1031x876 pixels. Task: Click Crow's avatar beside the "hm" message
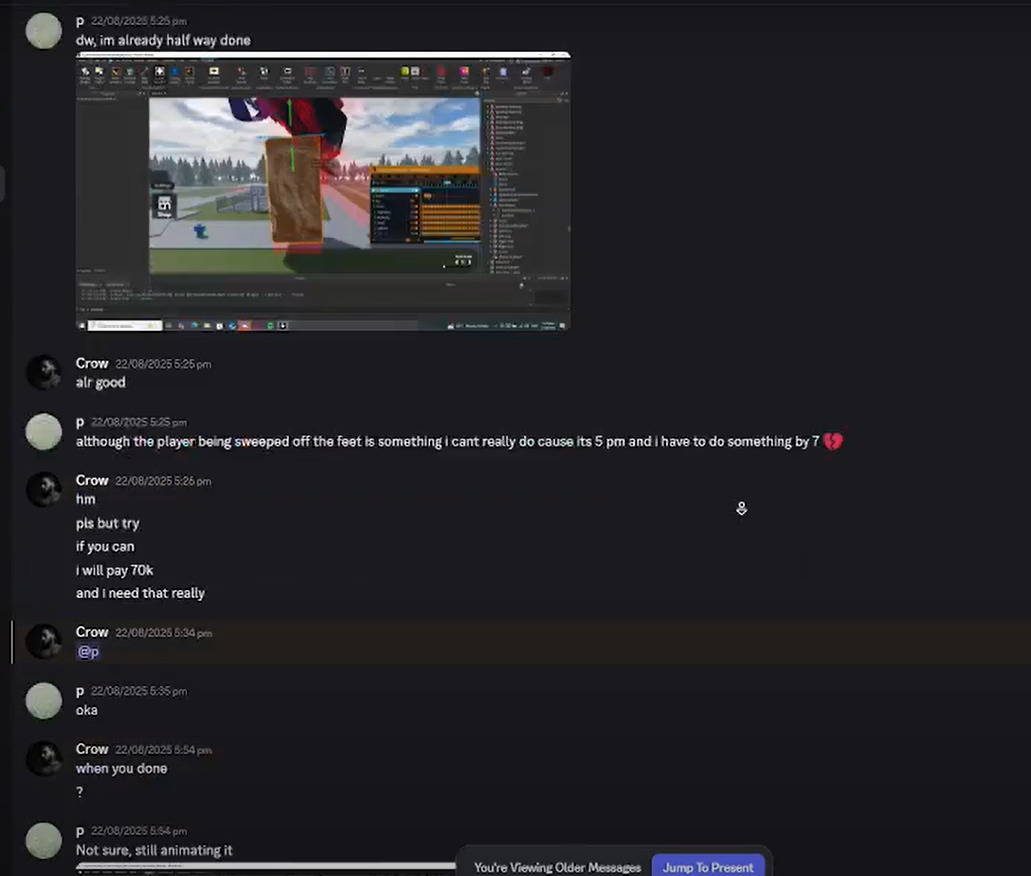43,490
